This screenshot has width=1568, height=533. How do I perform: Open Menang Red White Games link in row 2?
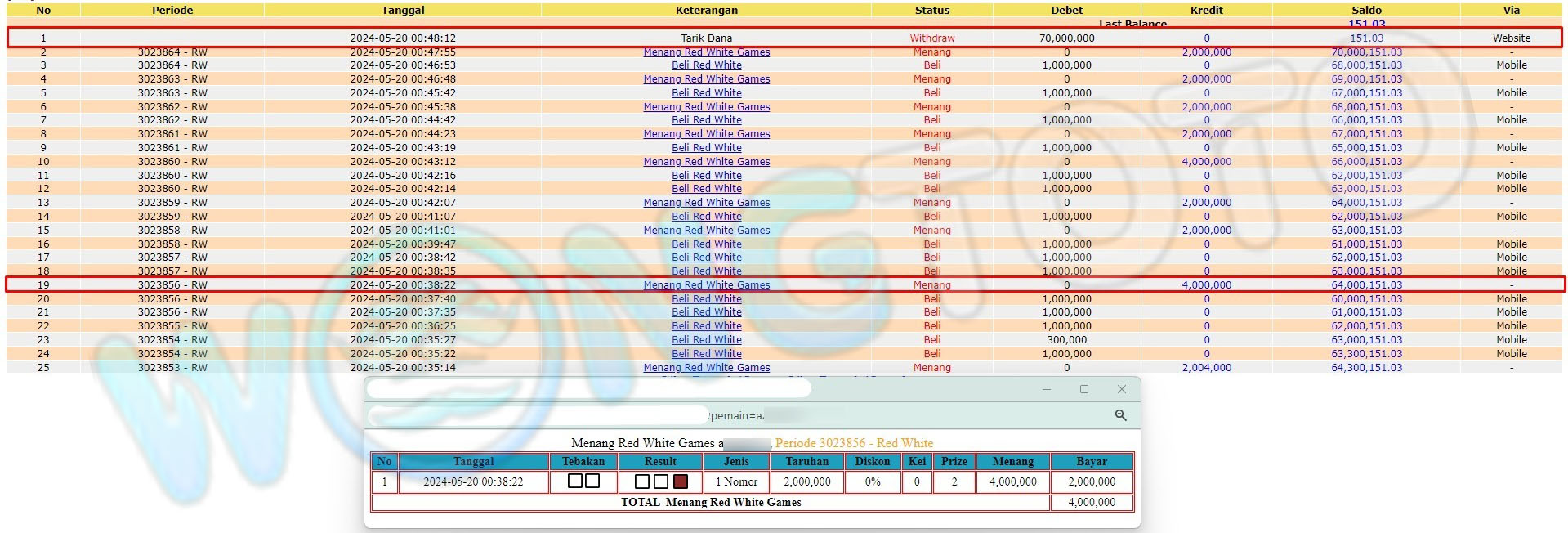(706, 52)
